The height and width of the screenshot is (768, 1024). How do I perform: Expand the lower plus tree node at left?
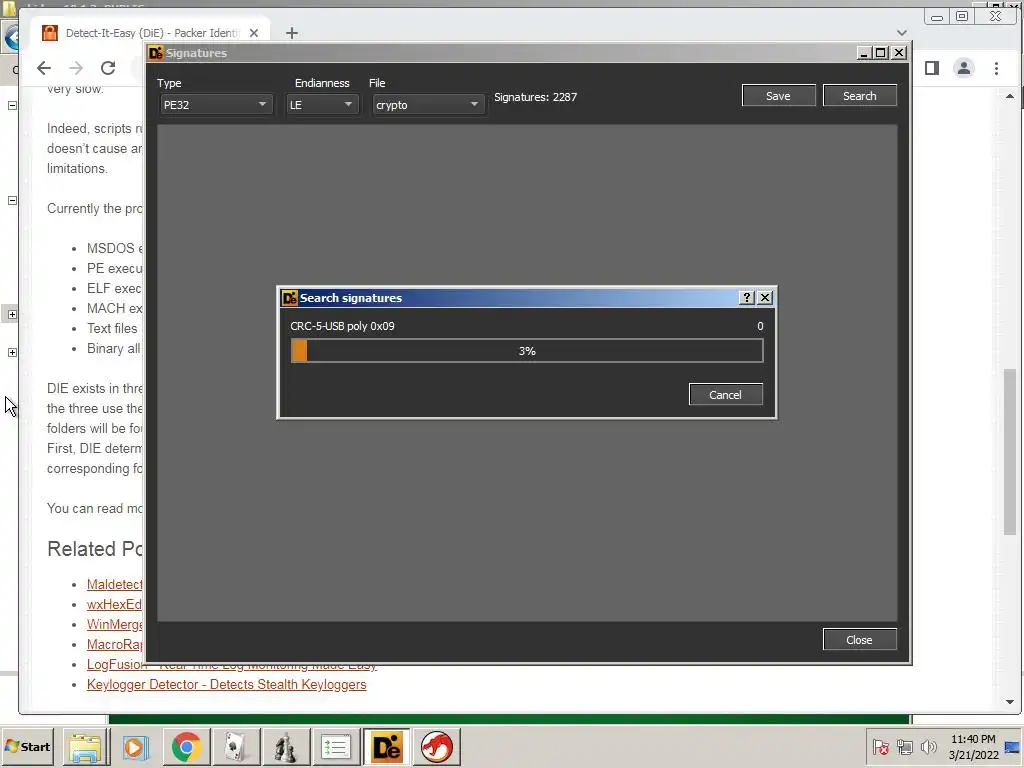pyautogui.click(x=12, y=352)
